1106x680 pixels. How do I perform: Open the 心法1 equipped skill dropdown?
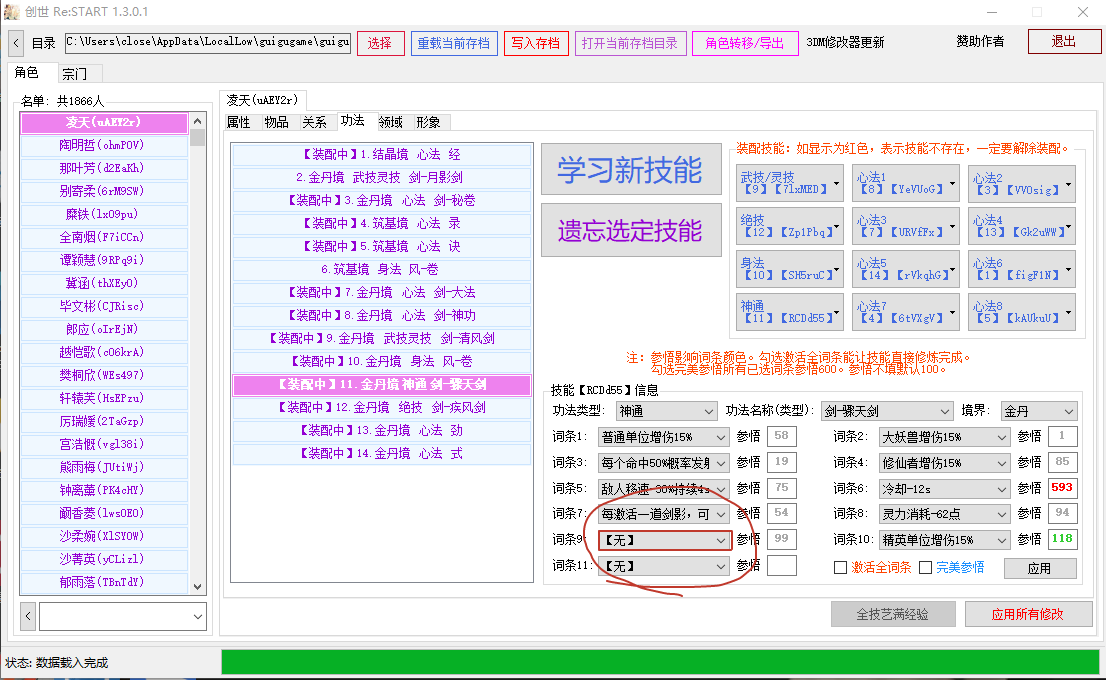pyautogui.click(x=906, y=183)
